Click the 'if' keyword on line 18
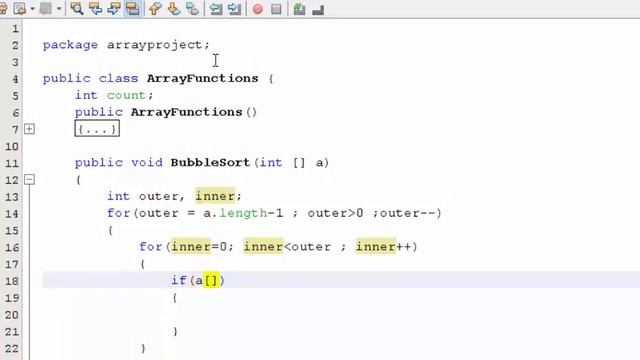 (179, 280)
